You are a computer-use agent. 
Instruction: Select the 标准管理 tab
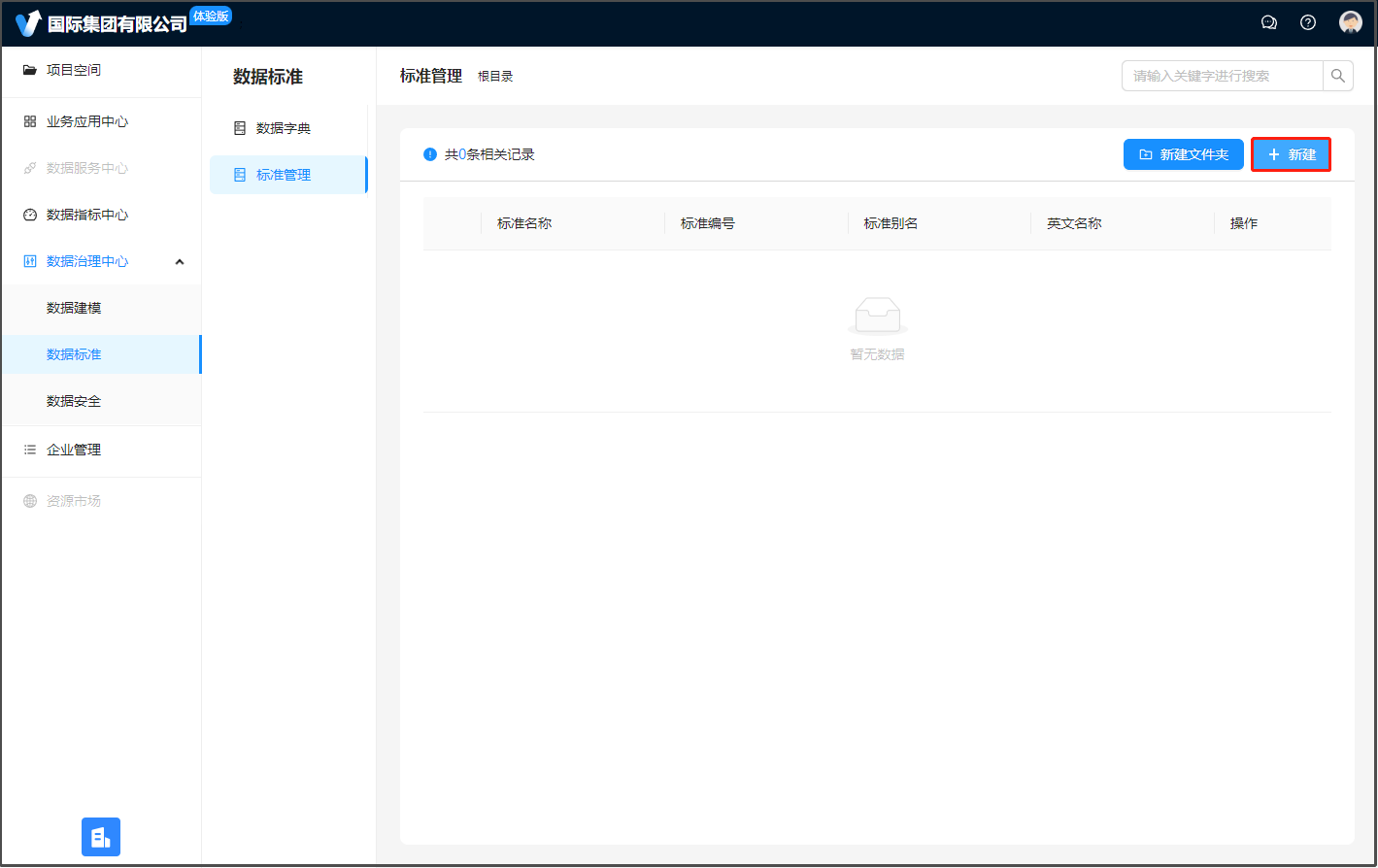click(x=283, y=175)
